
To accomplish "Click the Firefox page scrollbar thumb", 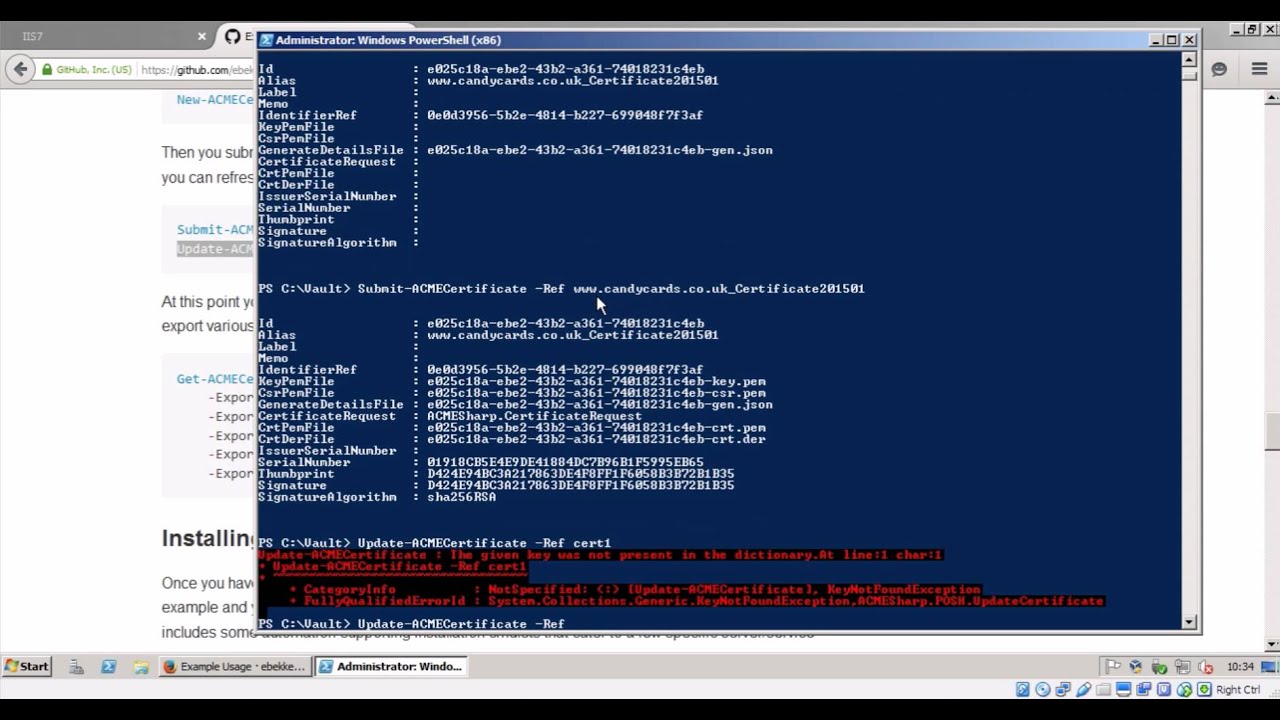I will tap(1272, 431).
